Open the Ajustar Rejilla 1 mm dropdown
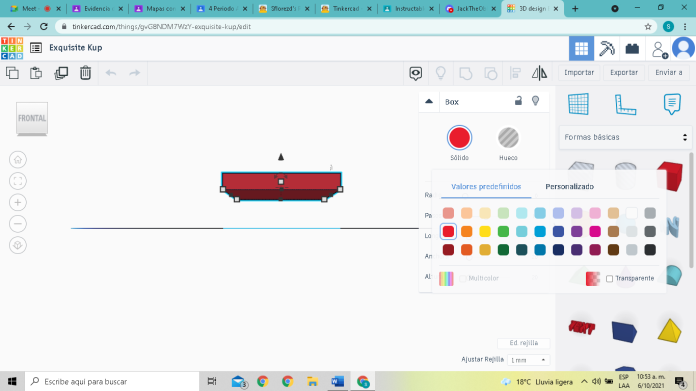Viewport: 696px width, 391px height. click(x=528, y=360)
